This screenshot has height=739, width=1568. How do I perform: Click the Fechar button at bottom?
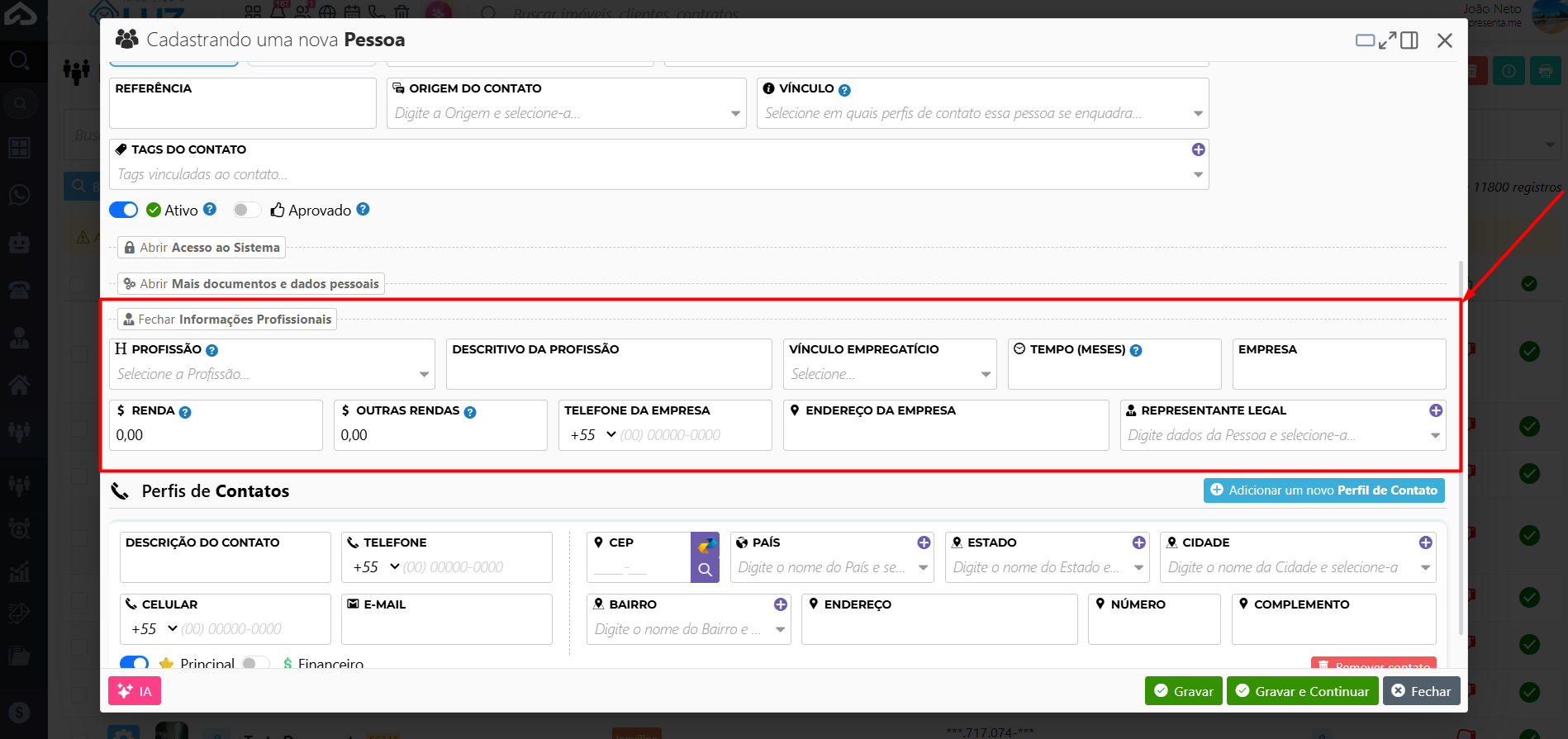[x=1422, y=691]
